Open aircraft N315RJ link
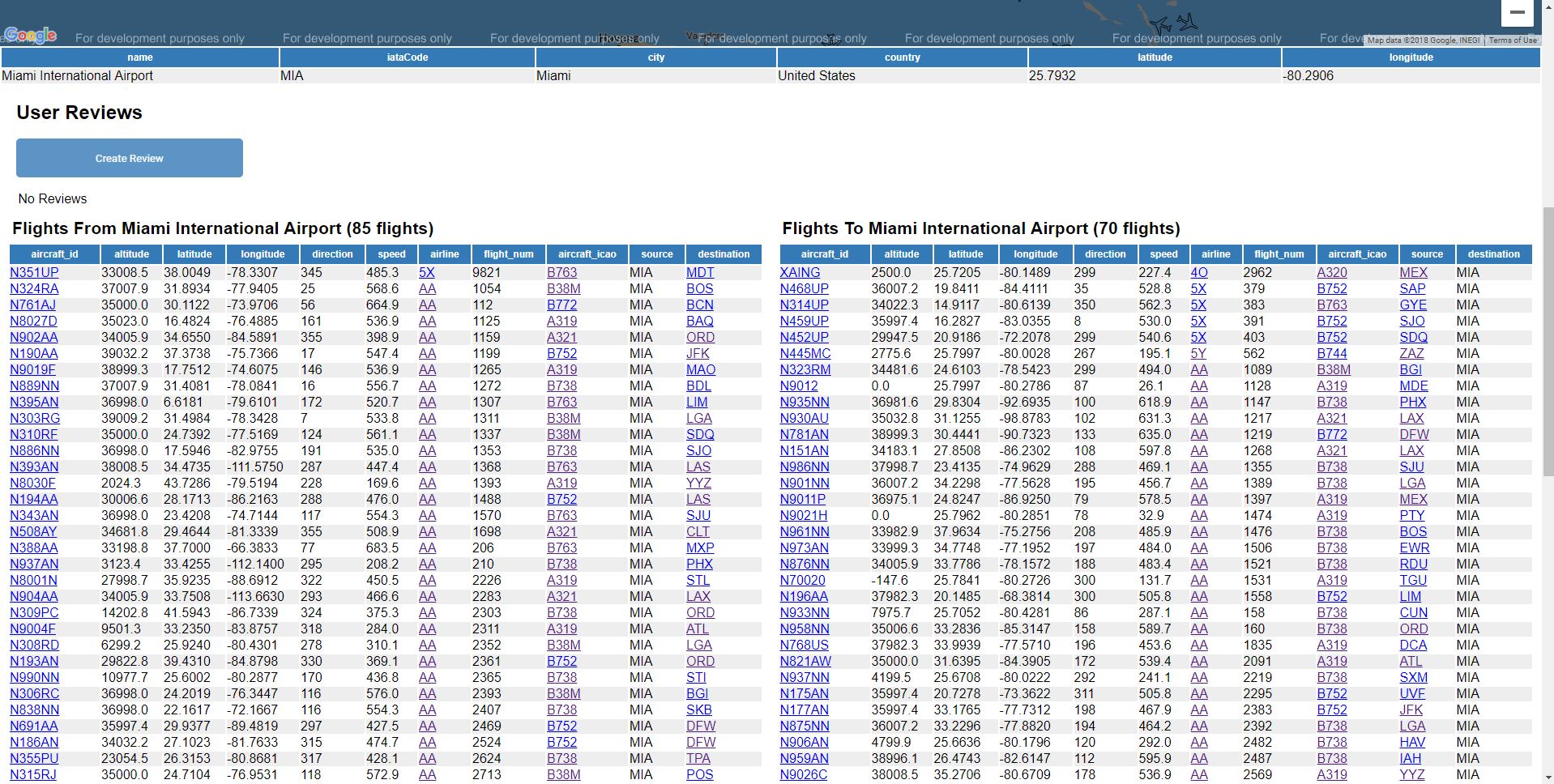The width and height of the screenshot is (1554, 784). (x=33, y=775)
